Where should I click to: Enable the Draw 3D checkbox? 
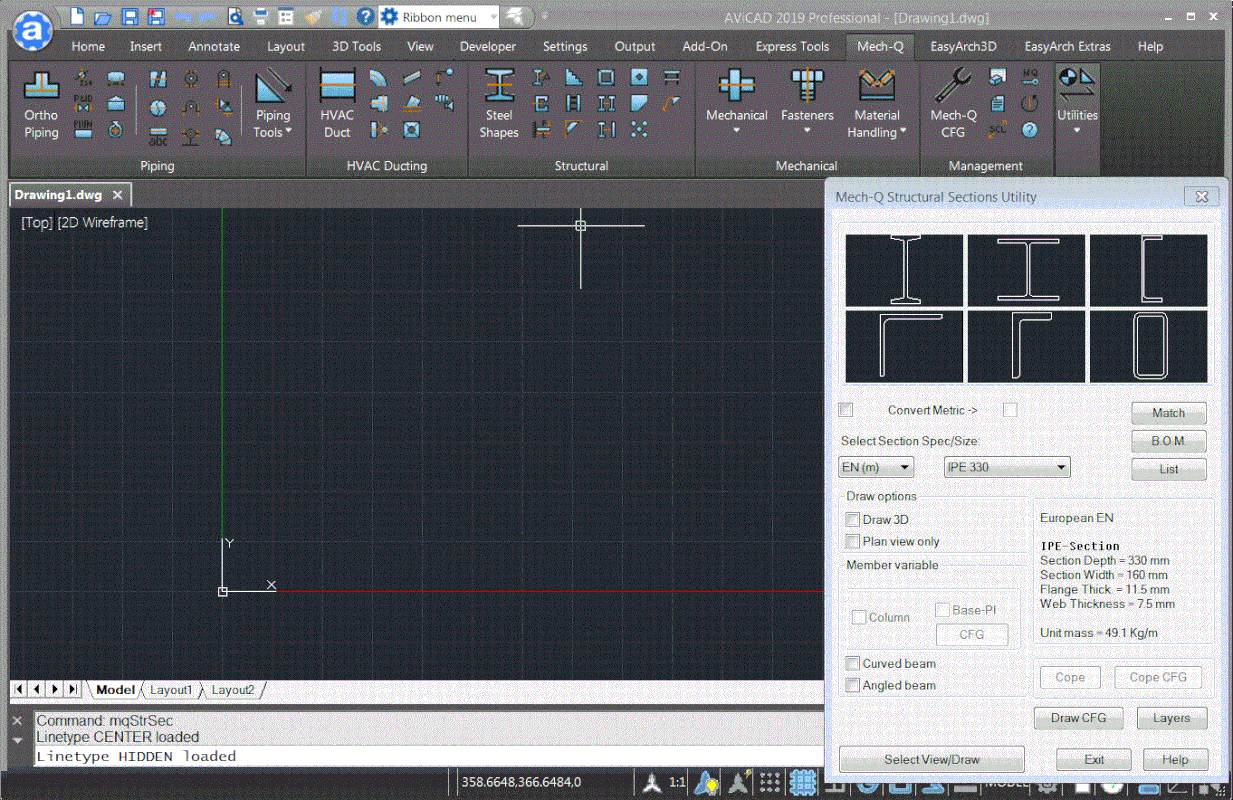852,520
